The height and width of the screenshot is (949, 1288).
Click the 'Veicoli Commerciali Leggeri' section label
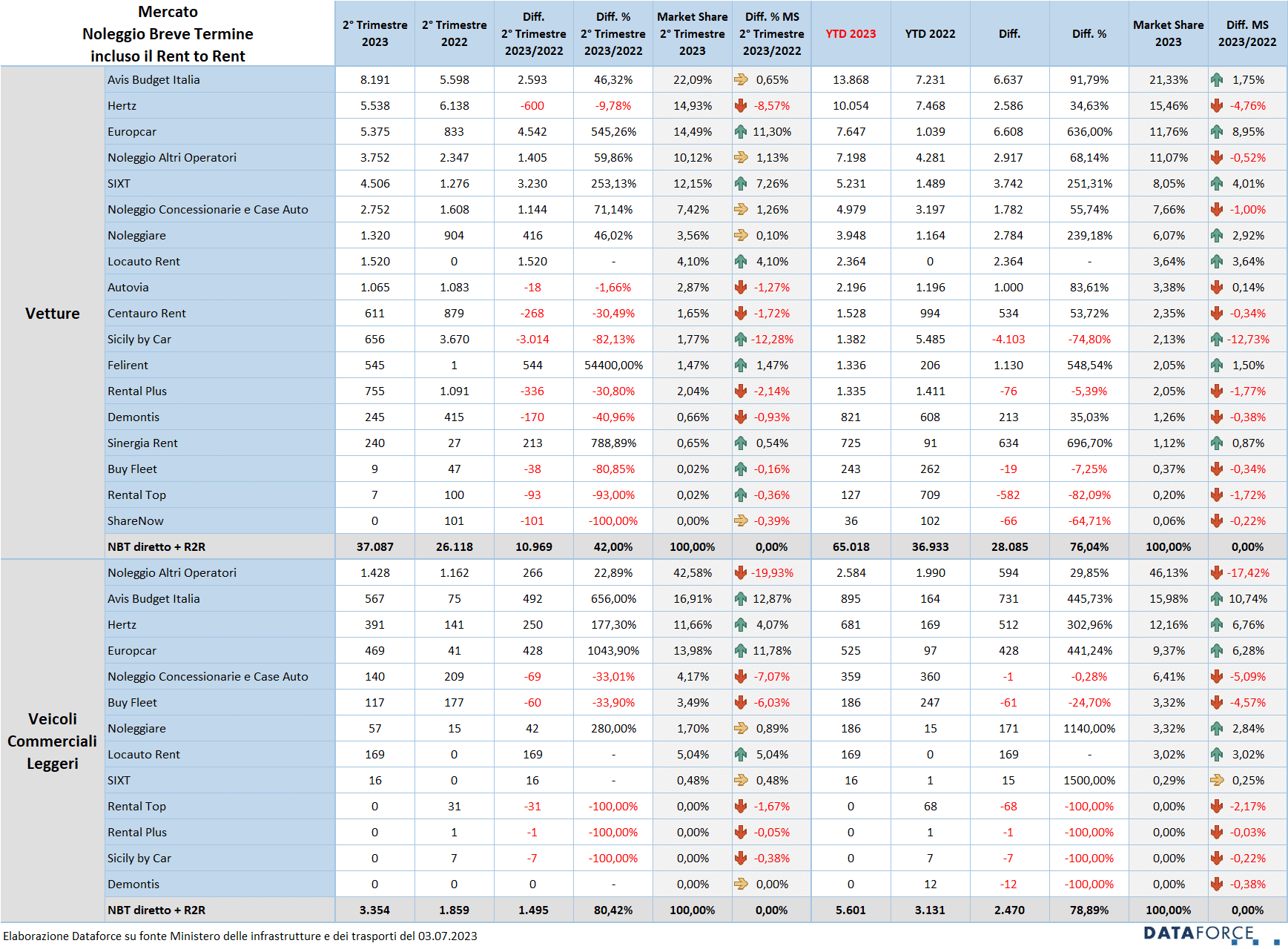[x=52, y=741]
